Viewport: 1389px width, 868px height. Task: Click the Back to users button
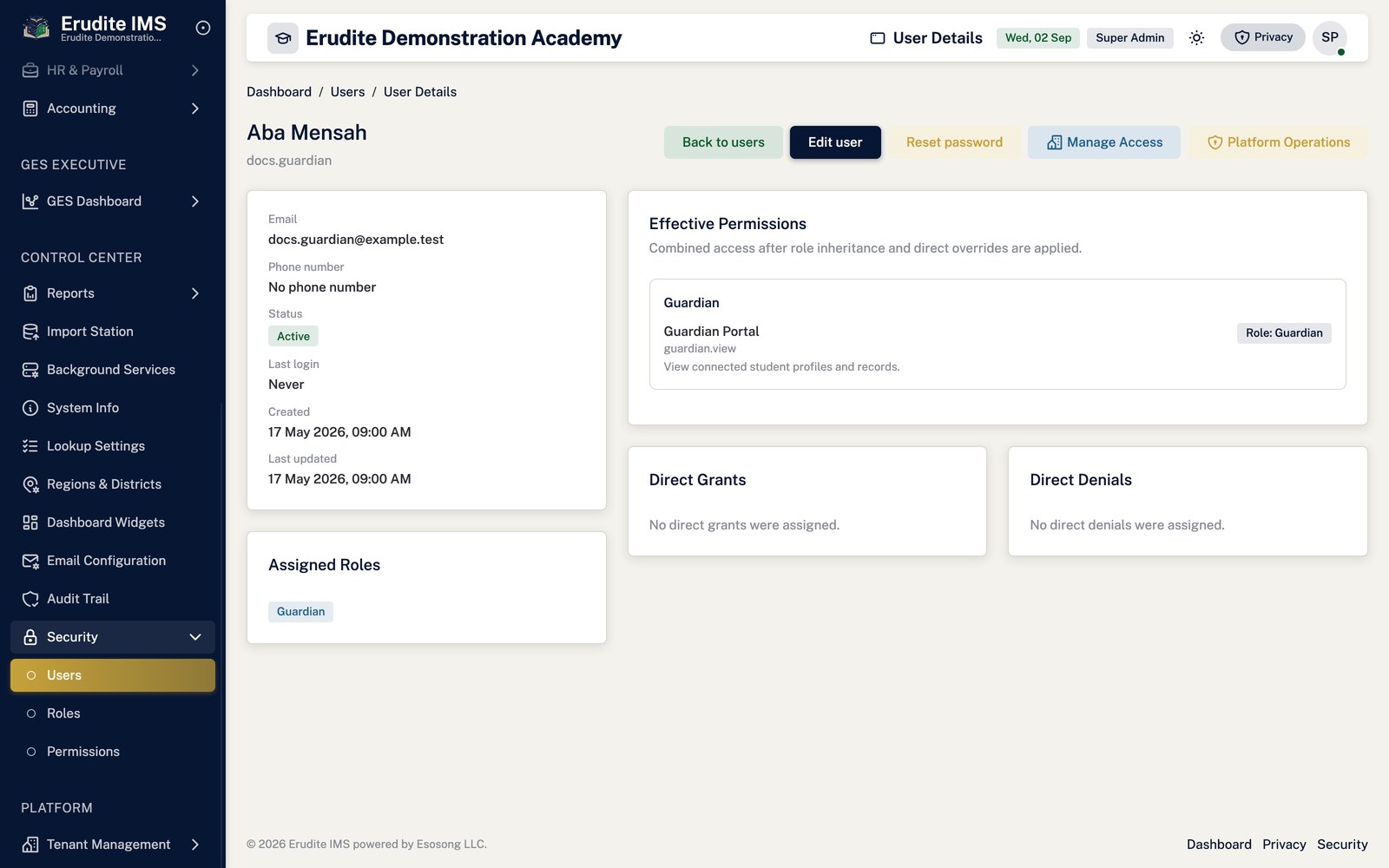(723, 142)
